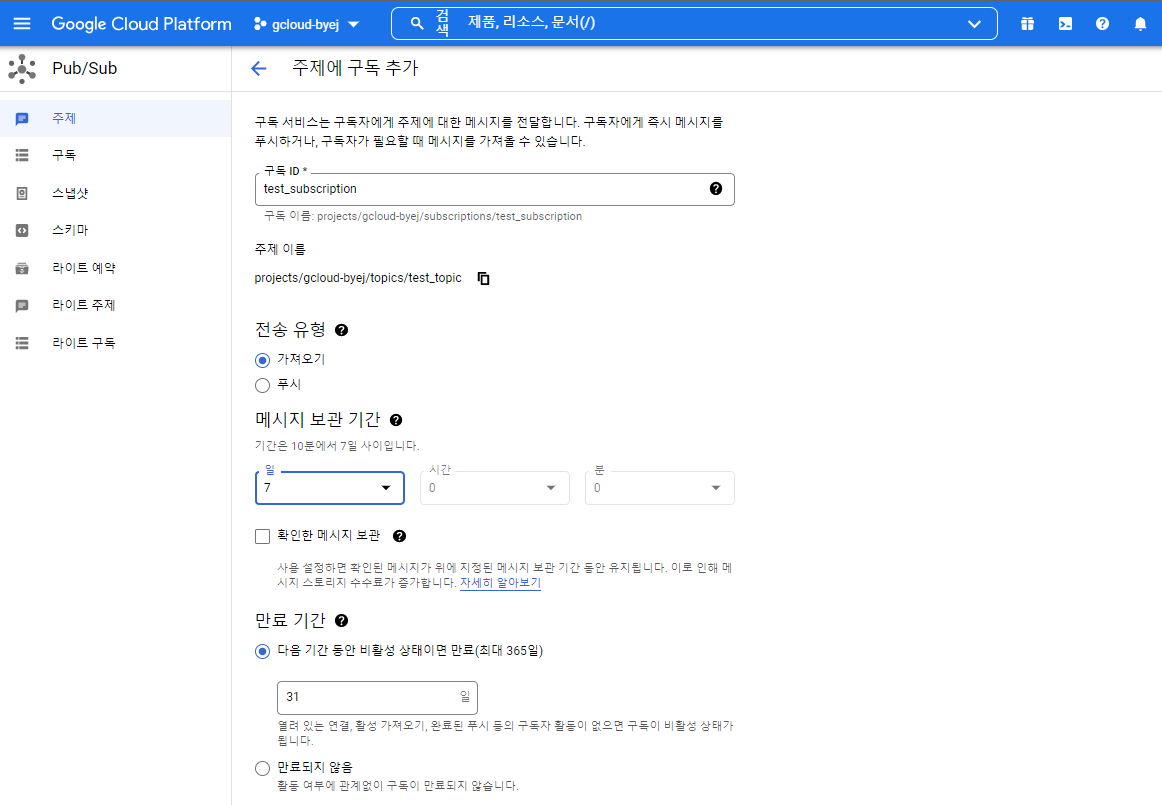The width and height of the screenshot is (1162, 805).
Task: Open the notifications bell
Action: tap(1141, 24)
